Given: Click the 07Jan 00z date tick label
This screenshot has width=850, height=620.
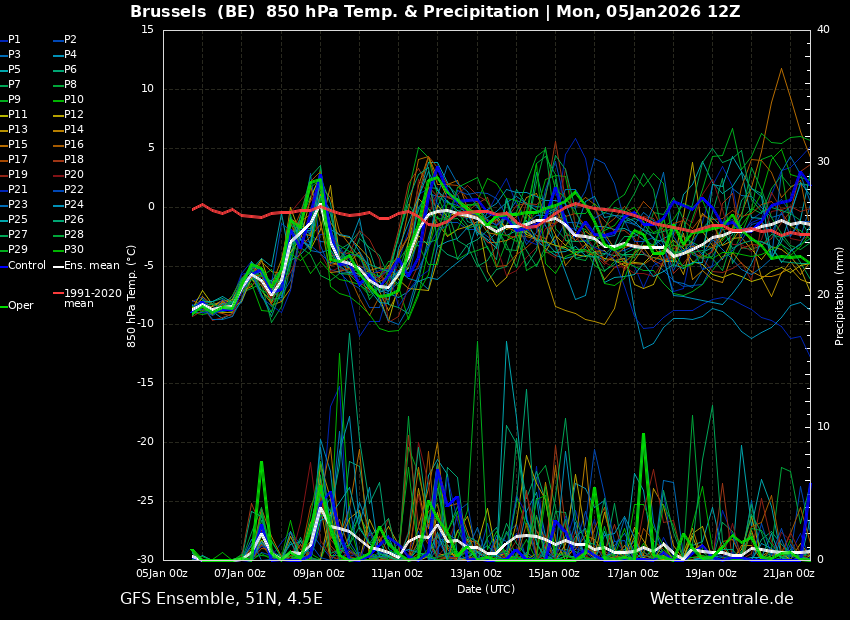Looking at the screenshot, I should click(240, 573).
